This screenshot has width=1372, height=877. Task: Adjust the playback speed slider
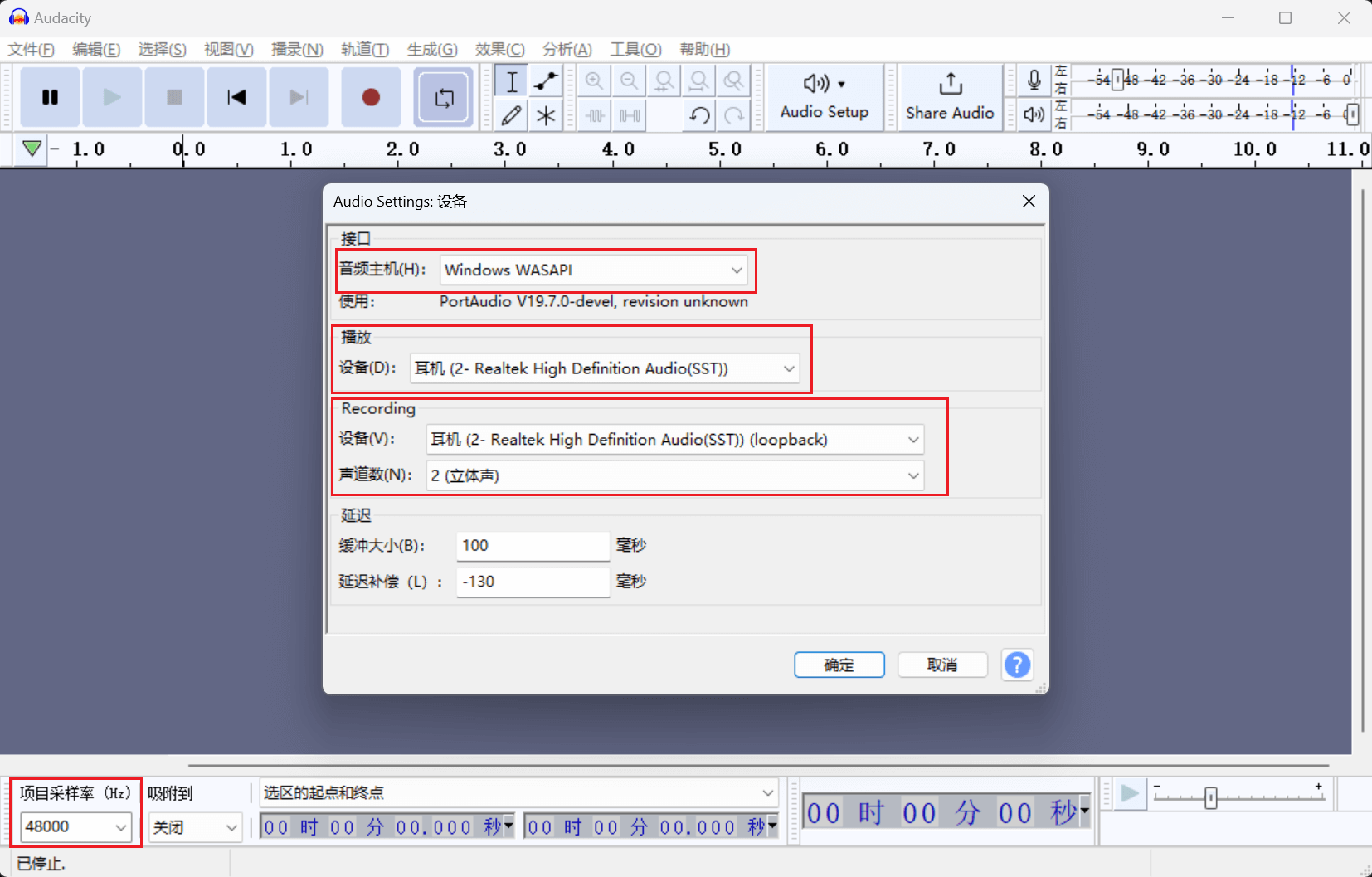(1210, 798)
